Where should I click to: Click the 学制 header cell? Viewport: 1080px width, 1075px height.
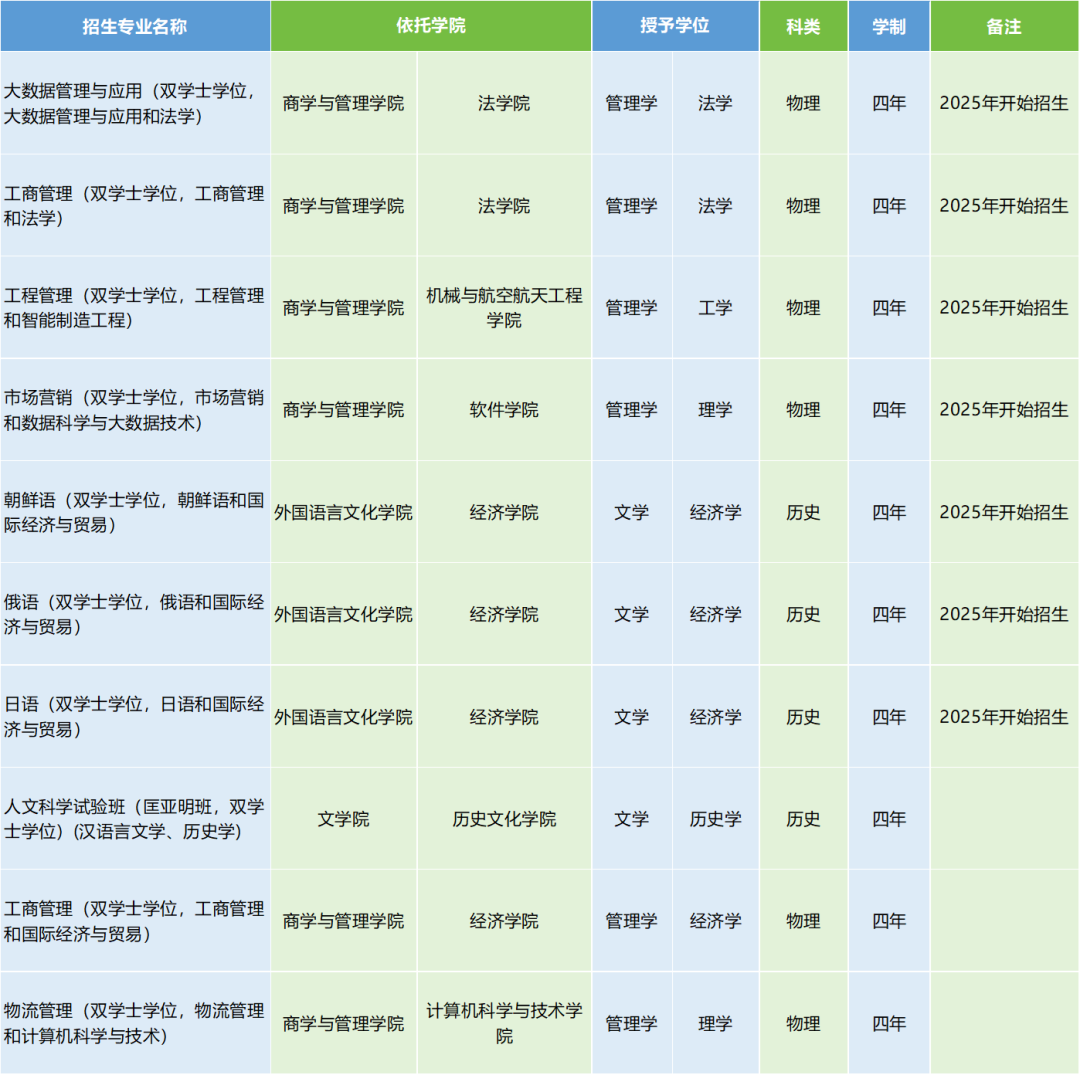pyautogui.click(x=889, y=27)
